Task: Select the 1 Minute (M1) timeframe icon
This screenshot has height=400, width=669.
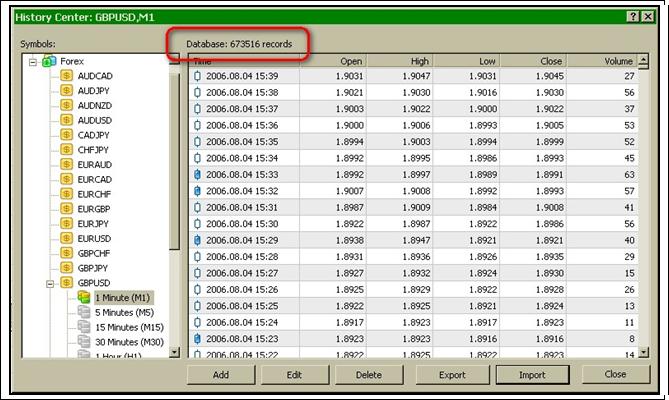Action: point(85,297)
